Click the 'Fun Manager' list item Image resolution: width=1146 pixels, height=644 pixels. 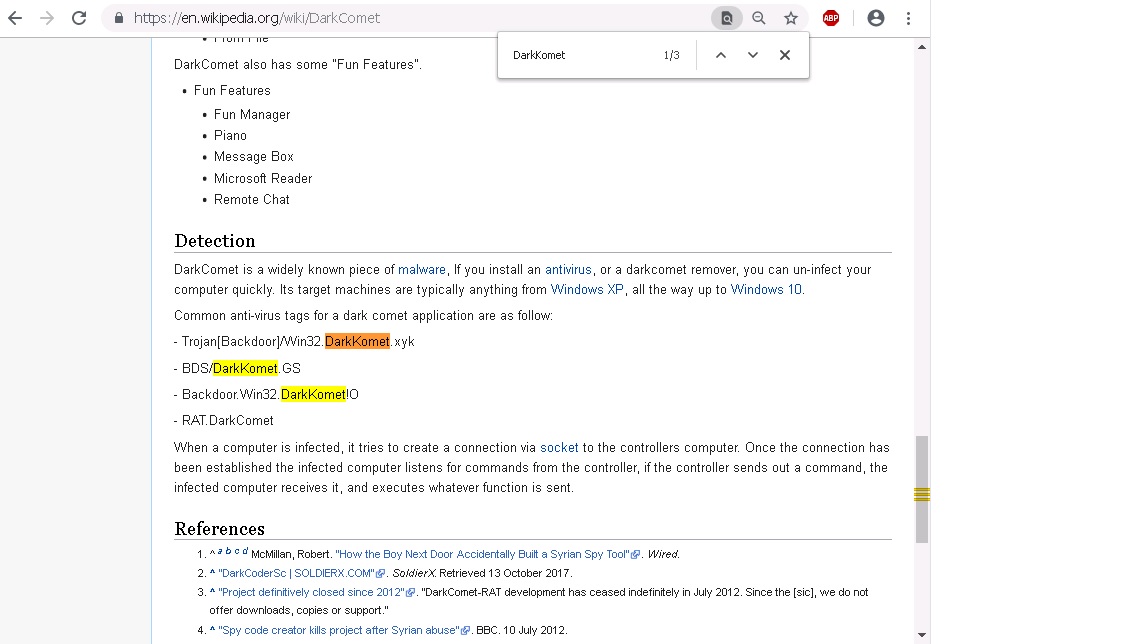coord(252,115)
